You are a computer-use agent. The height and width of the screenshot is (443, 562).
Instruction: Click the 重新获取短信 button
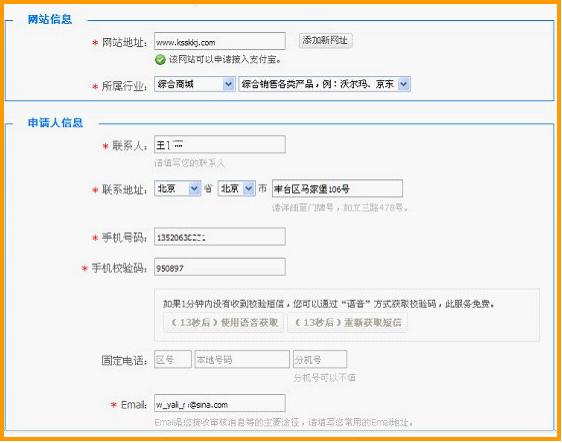(x=347, y=323)
